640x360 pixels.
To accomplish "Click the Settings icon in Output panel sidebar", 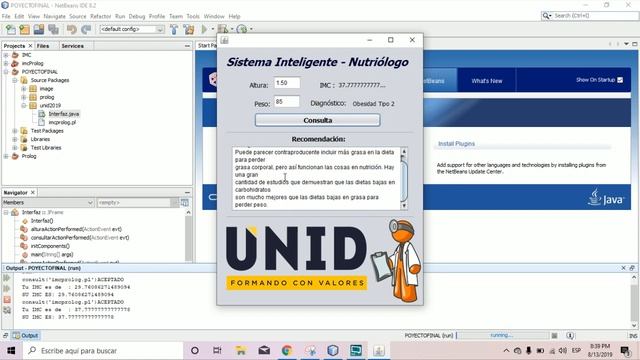I will click(7, 310).
